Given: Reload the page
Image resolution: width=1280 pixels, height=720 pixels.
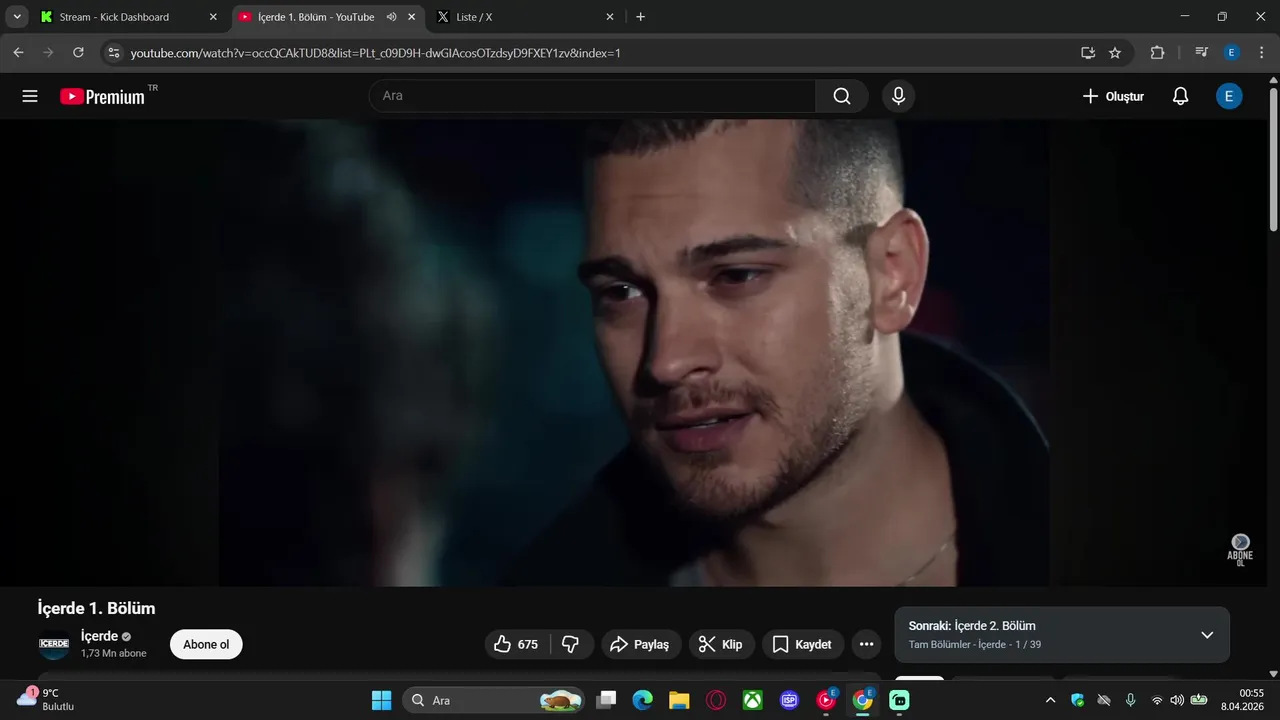Looking at the screenshot, I should pos(78,53).
